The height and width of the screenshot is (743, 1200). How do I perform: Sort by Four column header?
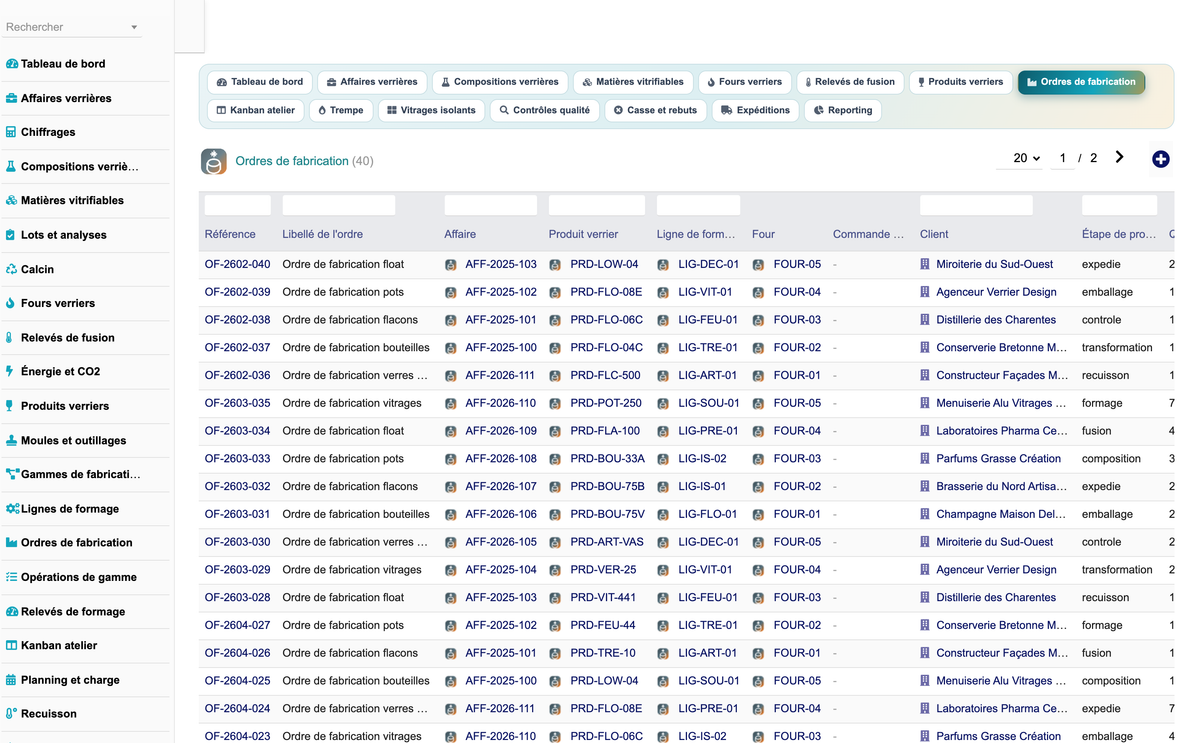point(763,234)
